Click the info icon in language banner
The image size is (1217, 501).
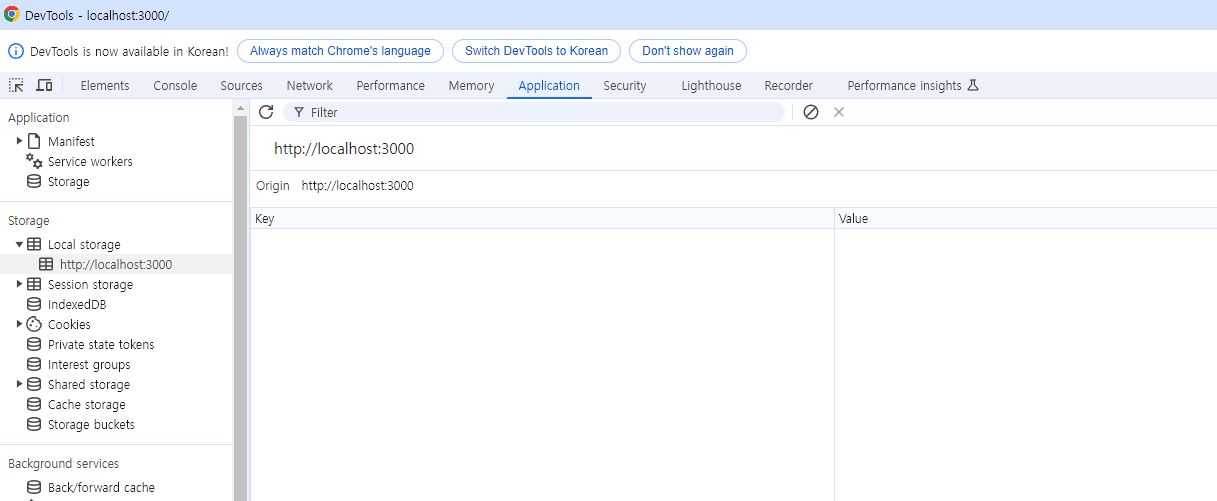[x=16, y=51]
